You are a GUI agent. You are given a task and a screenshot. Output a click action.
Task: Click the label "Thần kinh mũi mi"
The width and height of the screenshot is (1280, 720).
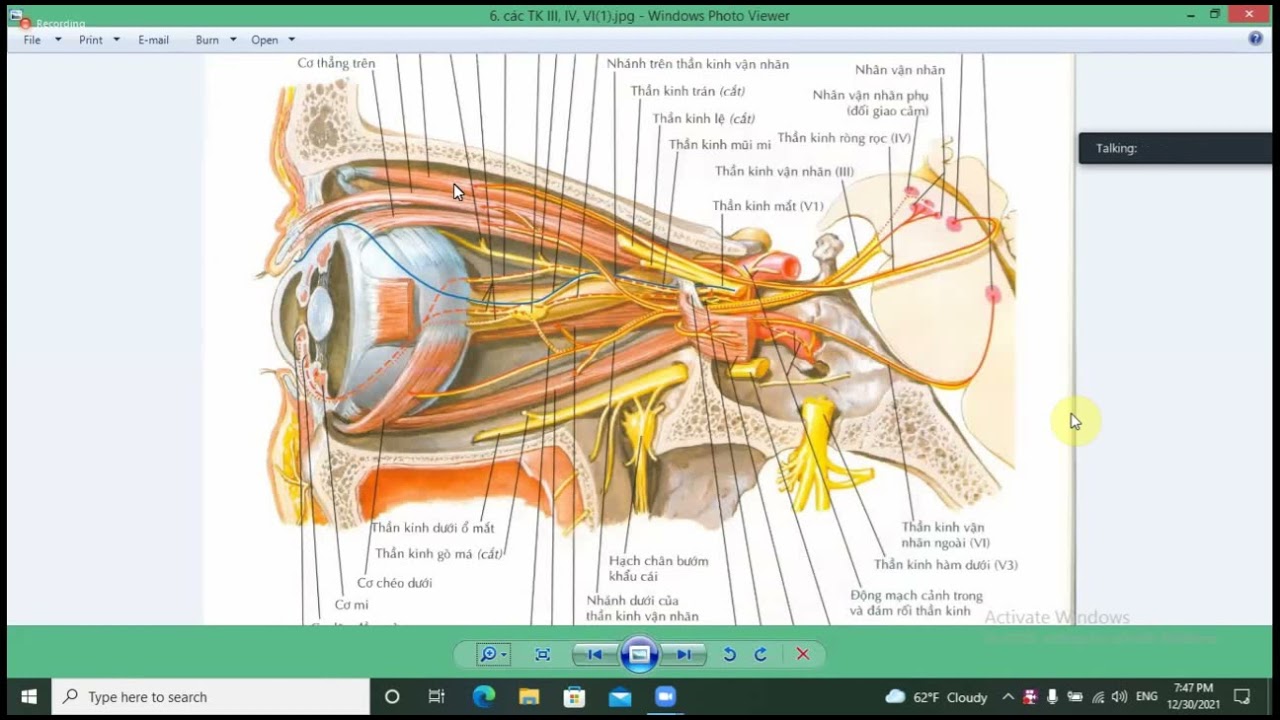(x=720, y=145)
